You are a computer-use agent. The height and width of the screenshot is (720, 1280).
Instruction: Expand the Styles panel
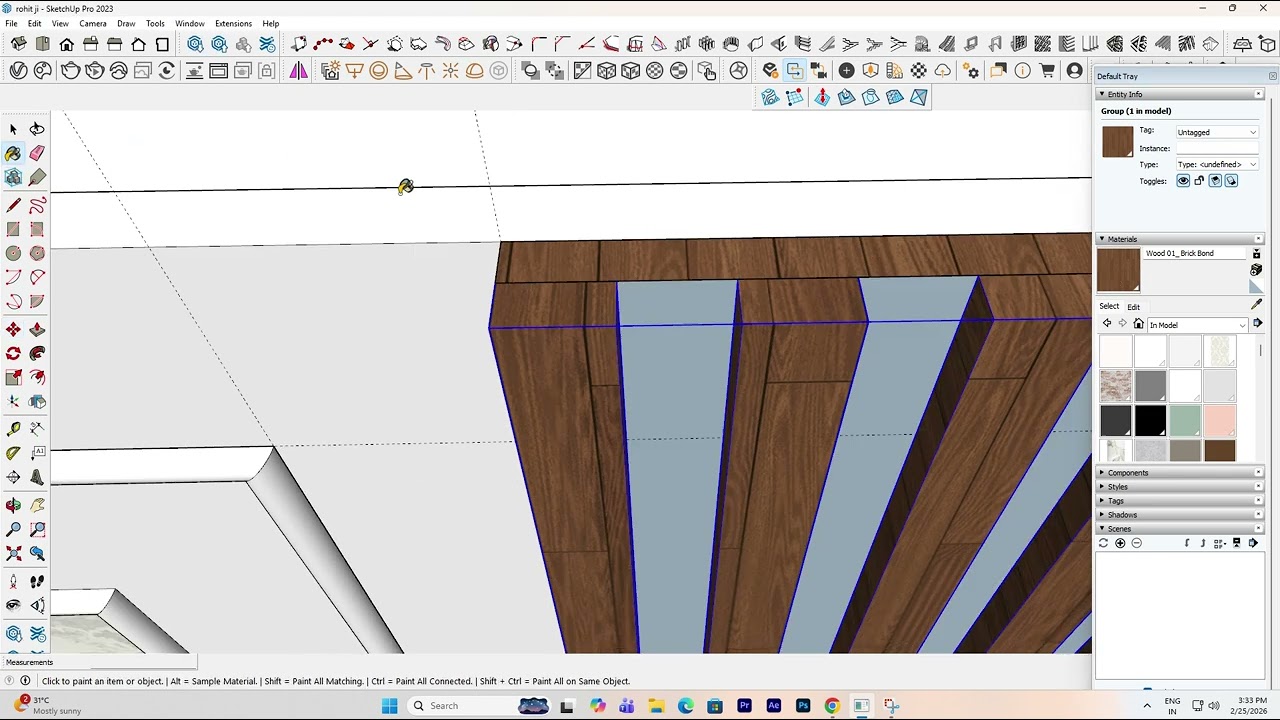click(1180, 487)
